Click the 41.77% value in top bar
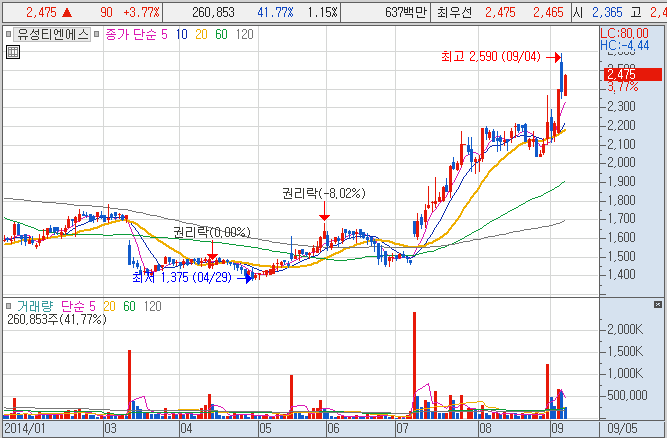Screen dimensions: 667x438 (x=275, y=12)
